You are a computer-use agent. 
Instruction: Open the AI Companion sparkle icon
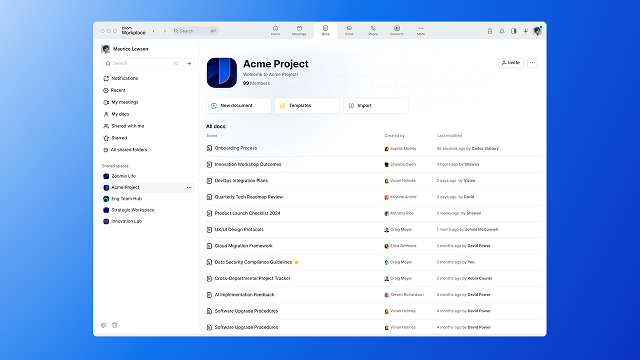pos(526,31)
